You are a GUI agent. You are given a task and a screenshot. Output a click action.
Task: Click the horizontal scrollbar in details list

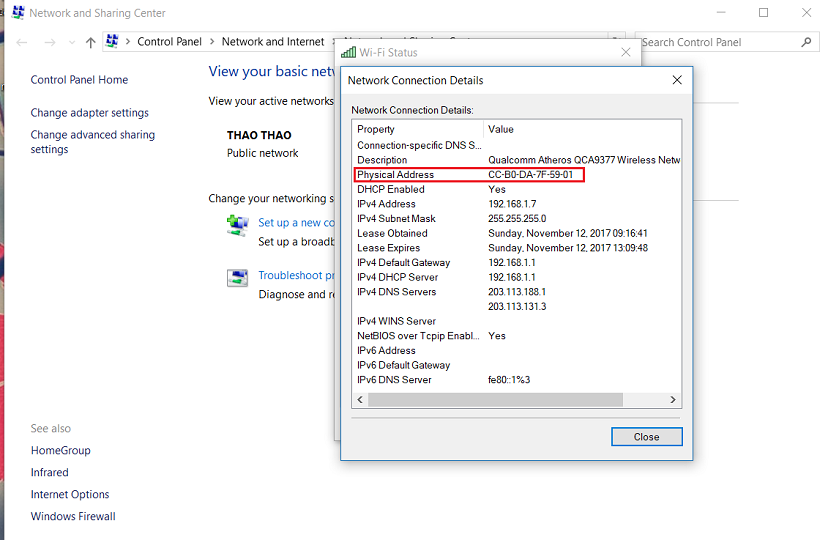500,400
